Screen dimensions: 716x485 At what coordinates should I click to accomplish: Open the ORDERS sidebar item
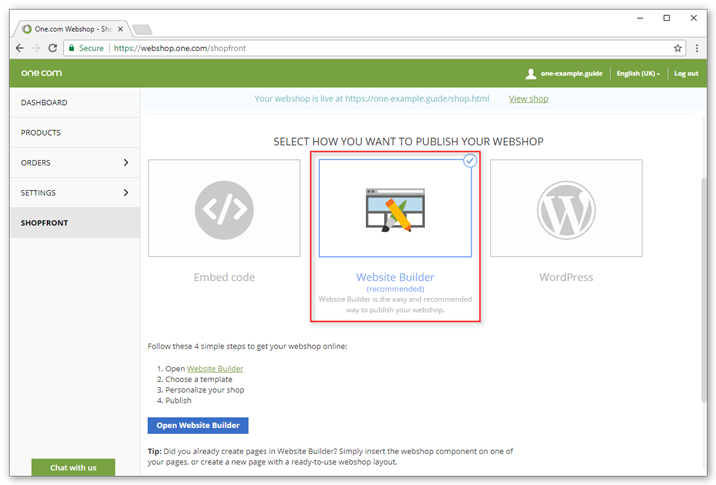click(x=75, y=163)
